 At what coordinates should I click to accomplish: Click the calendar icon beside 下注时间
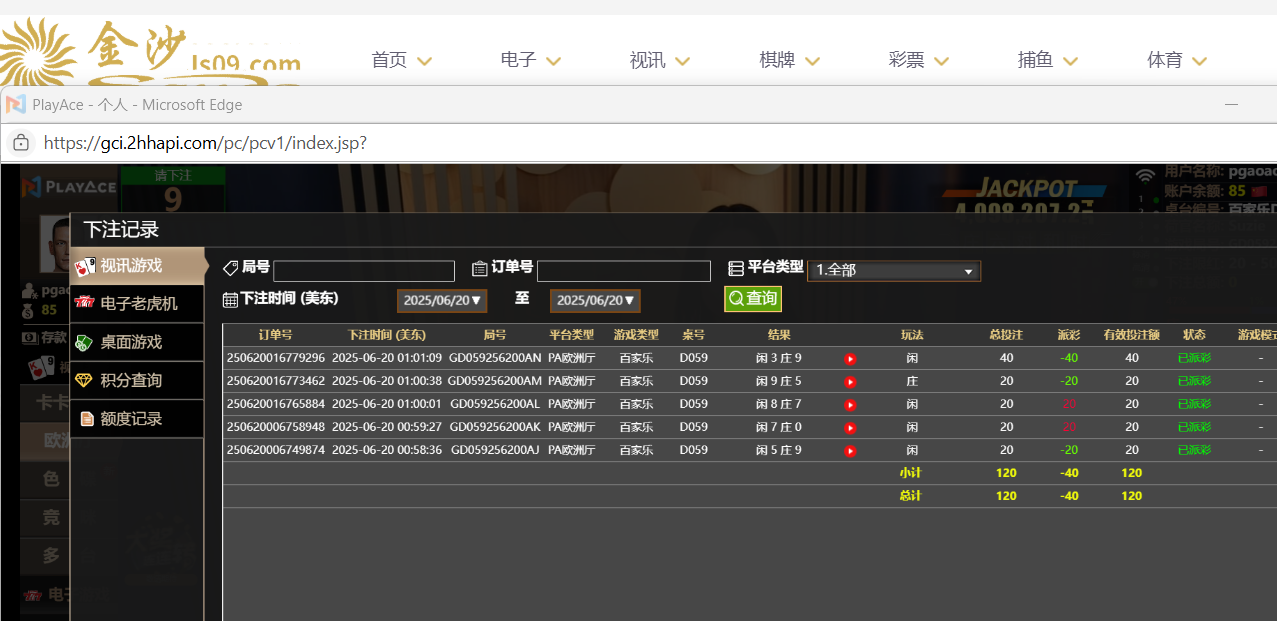230,299
